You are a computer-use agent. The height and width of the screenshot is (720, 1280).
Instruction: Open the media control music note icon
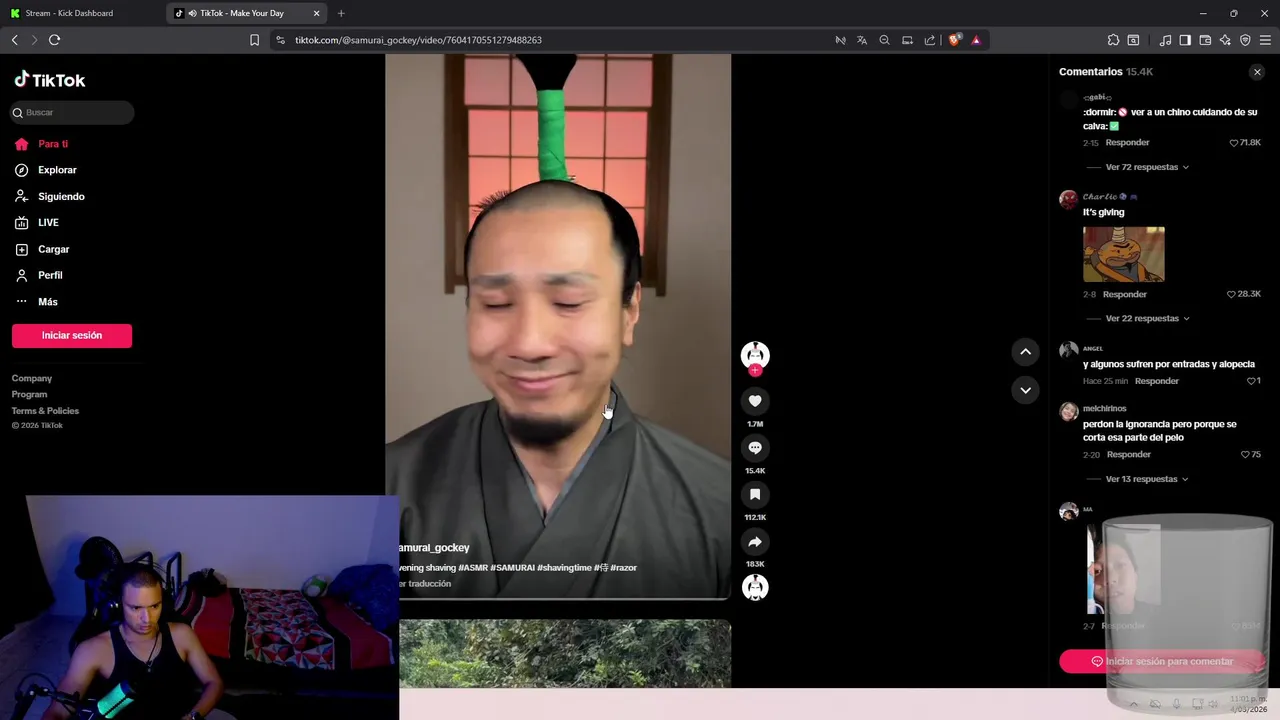tap(1165, 40)
